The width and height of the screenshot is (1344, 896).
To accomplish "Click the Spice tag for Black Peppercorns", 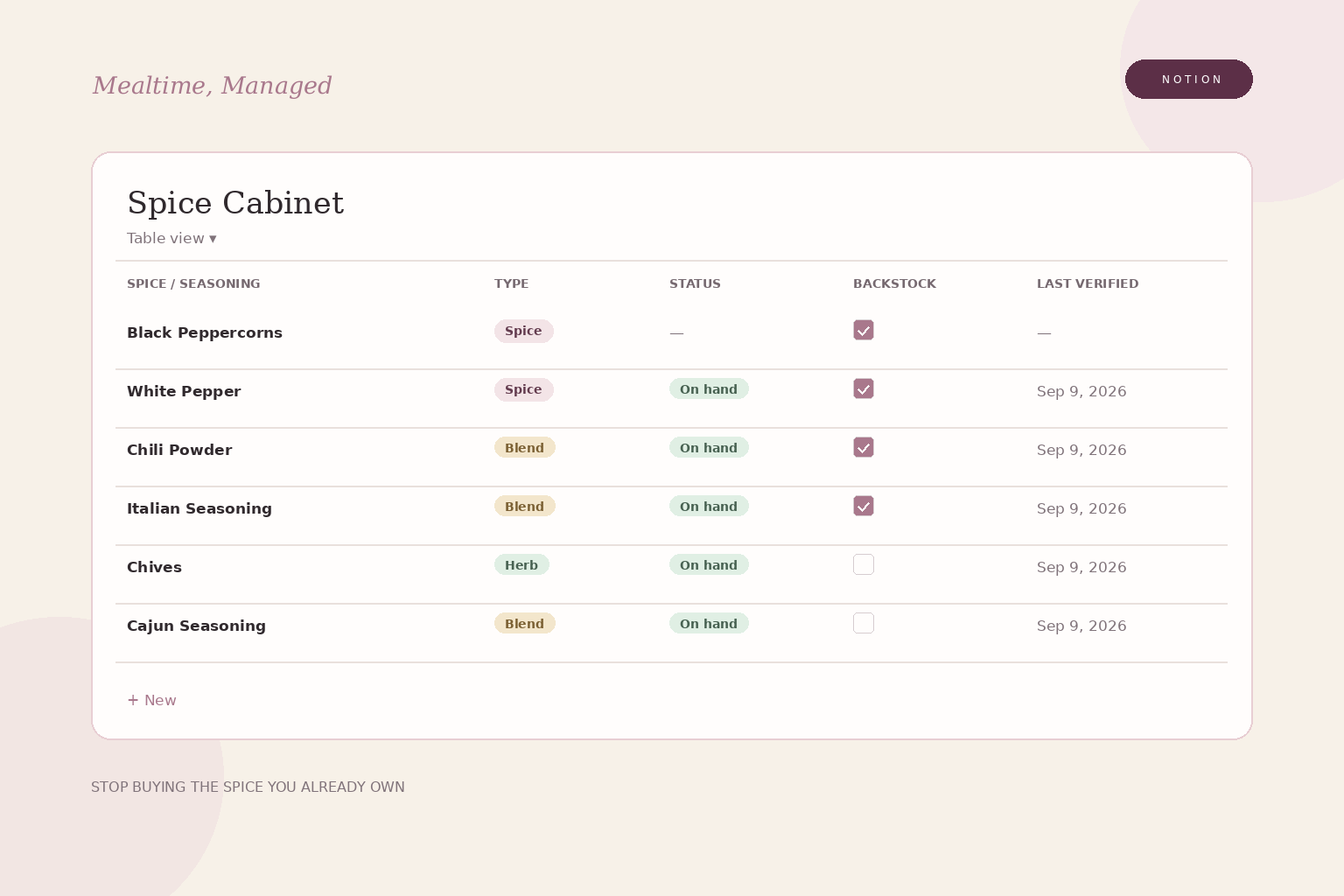I will coord(523,331).
